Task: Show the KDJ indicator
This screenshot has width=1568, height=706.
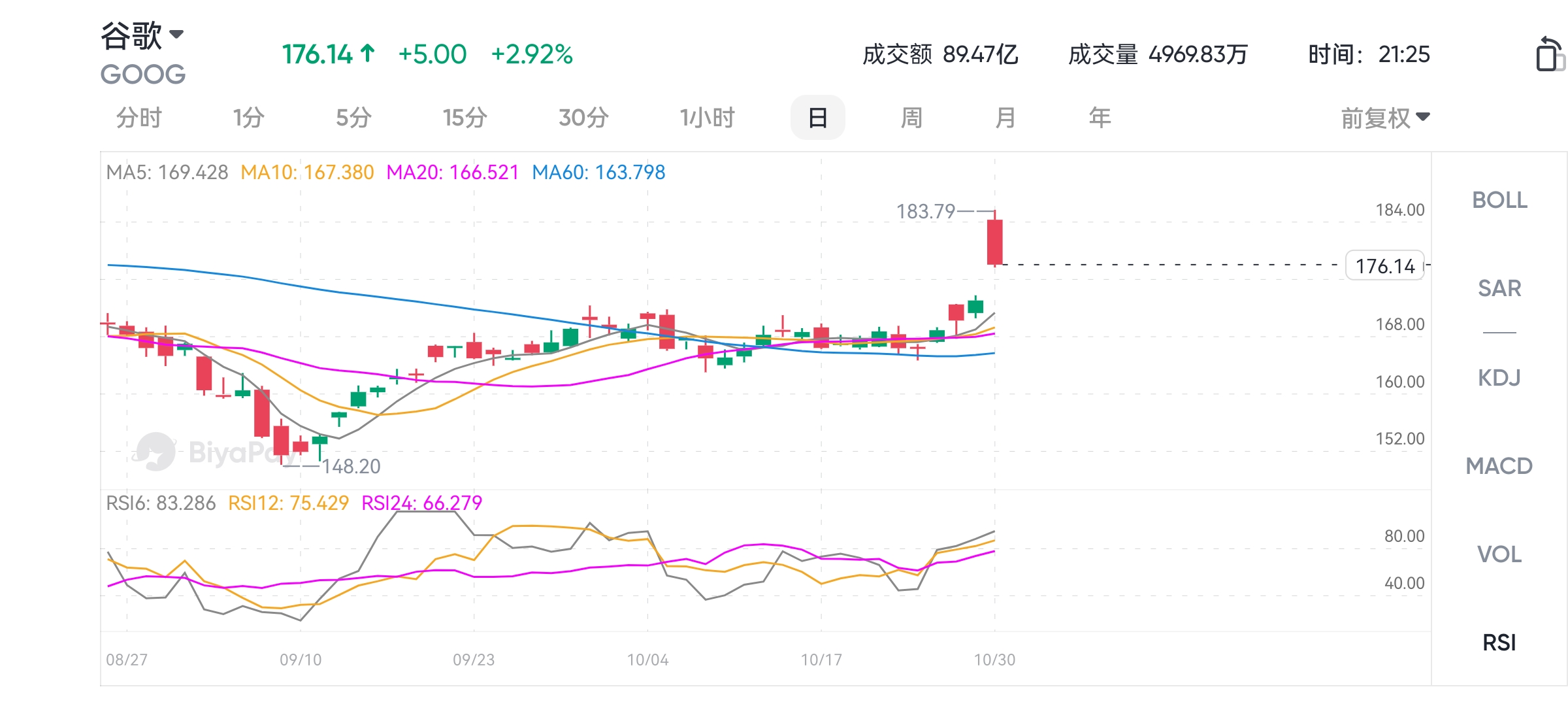Action: pos(1499,378)
